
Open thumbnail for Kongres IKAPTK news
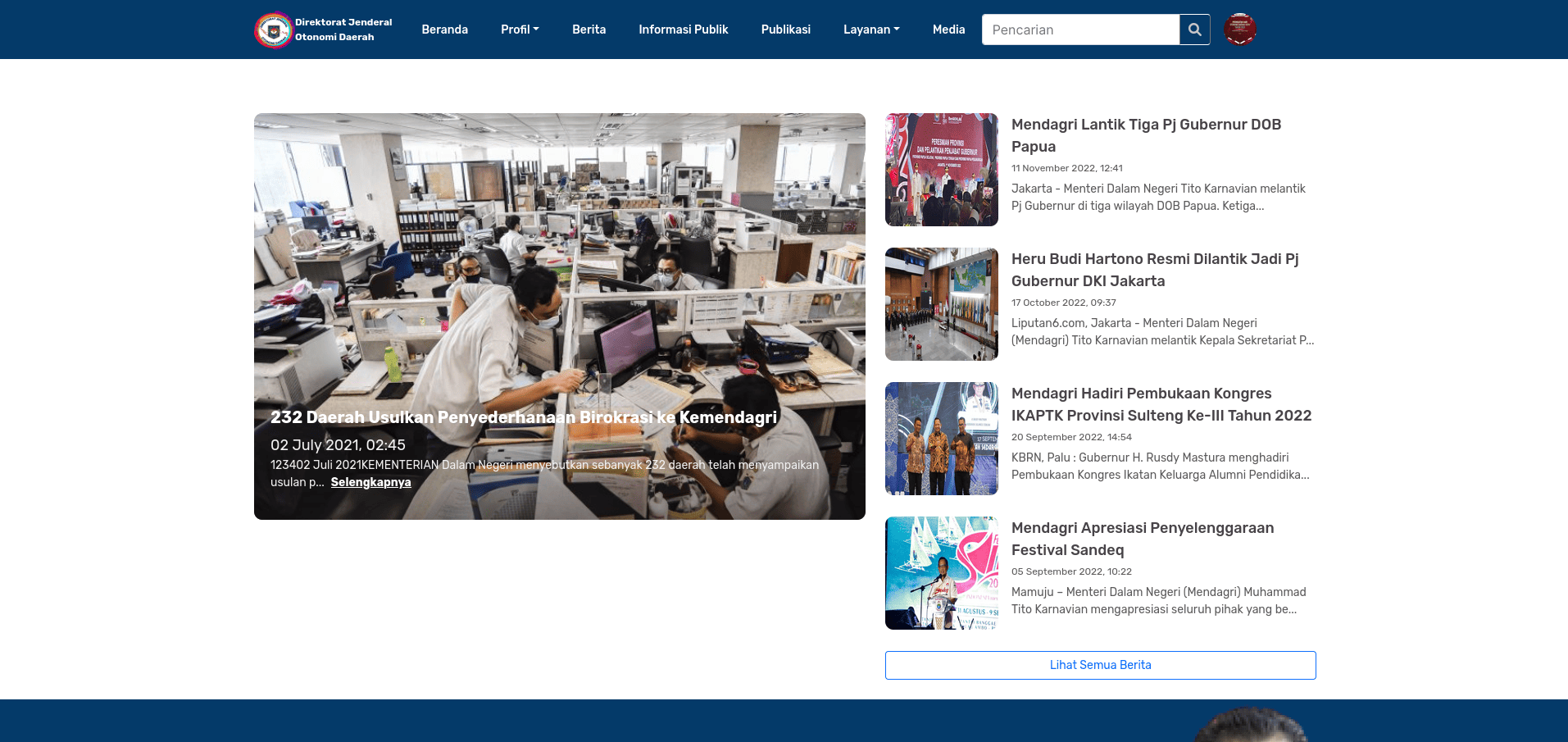pos(942,439)
